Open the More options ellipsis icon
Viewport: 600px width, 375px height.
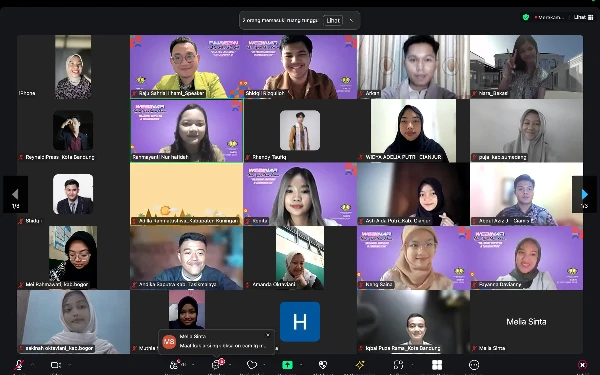(474, 365)
